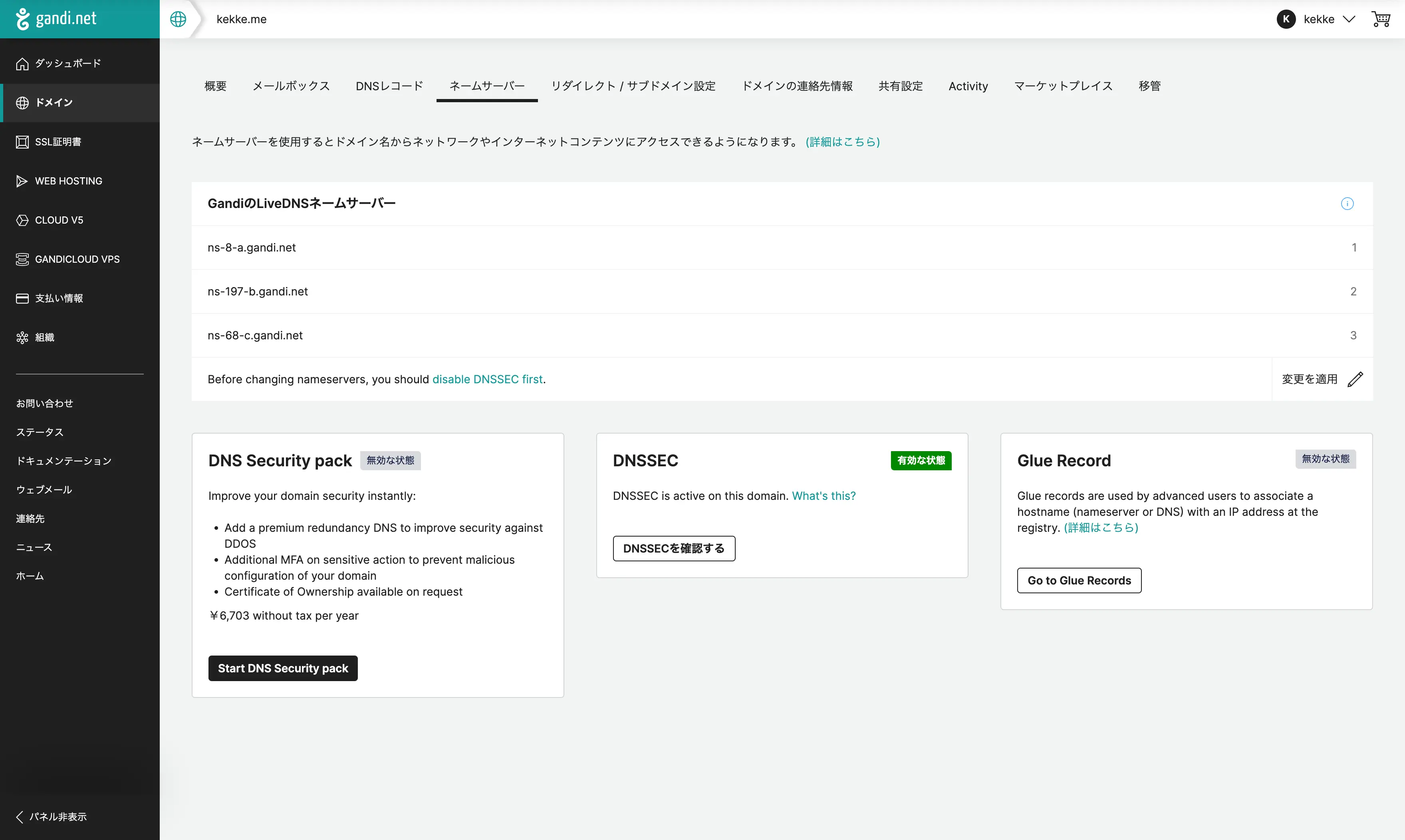The image size is (1405, 840).
Task: Open ドメインの連絡先情報 tab
Action: [797, 86]
